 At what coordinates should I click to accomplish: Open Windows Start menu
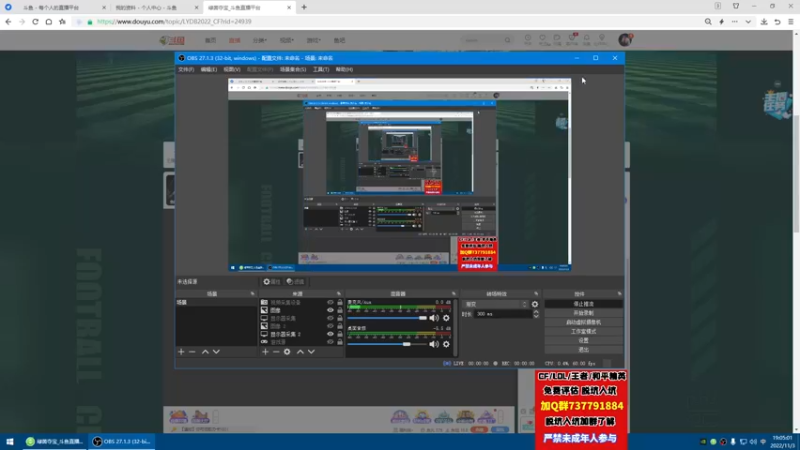click(x=10, y=441)
